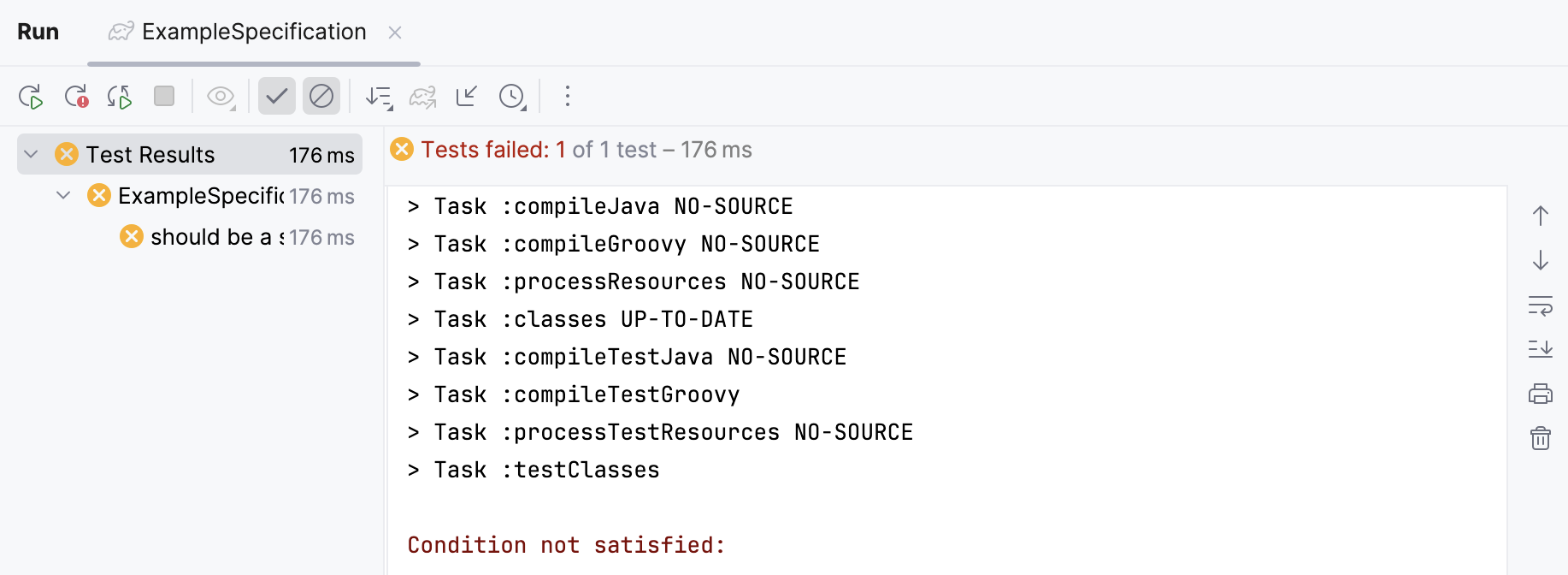
Task: Toggle soft-wrap in the console output
Action: [x=1540, y=306]
